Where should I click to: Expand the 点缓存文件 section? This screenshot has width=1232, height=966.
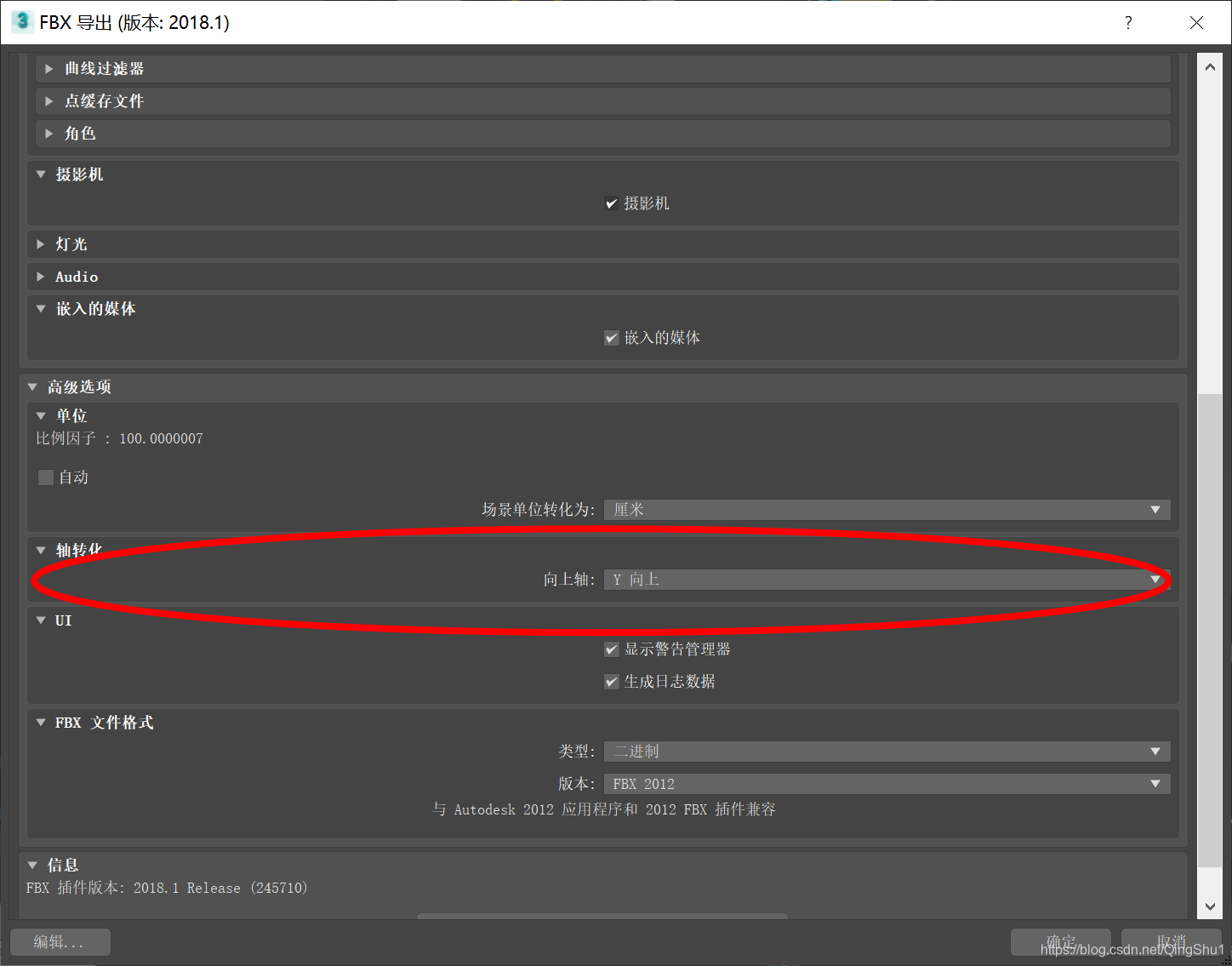coord(602,101)
